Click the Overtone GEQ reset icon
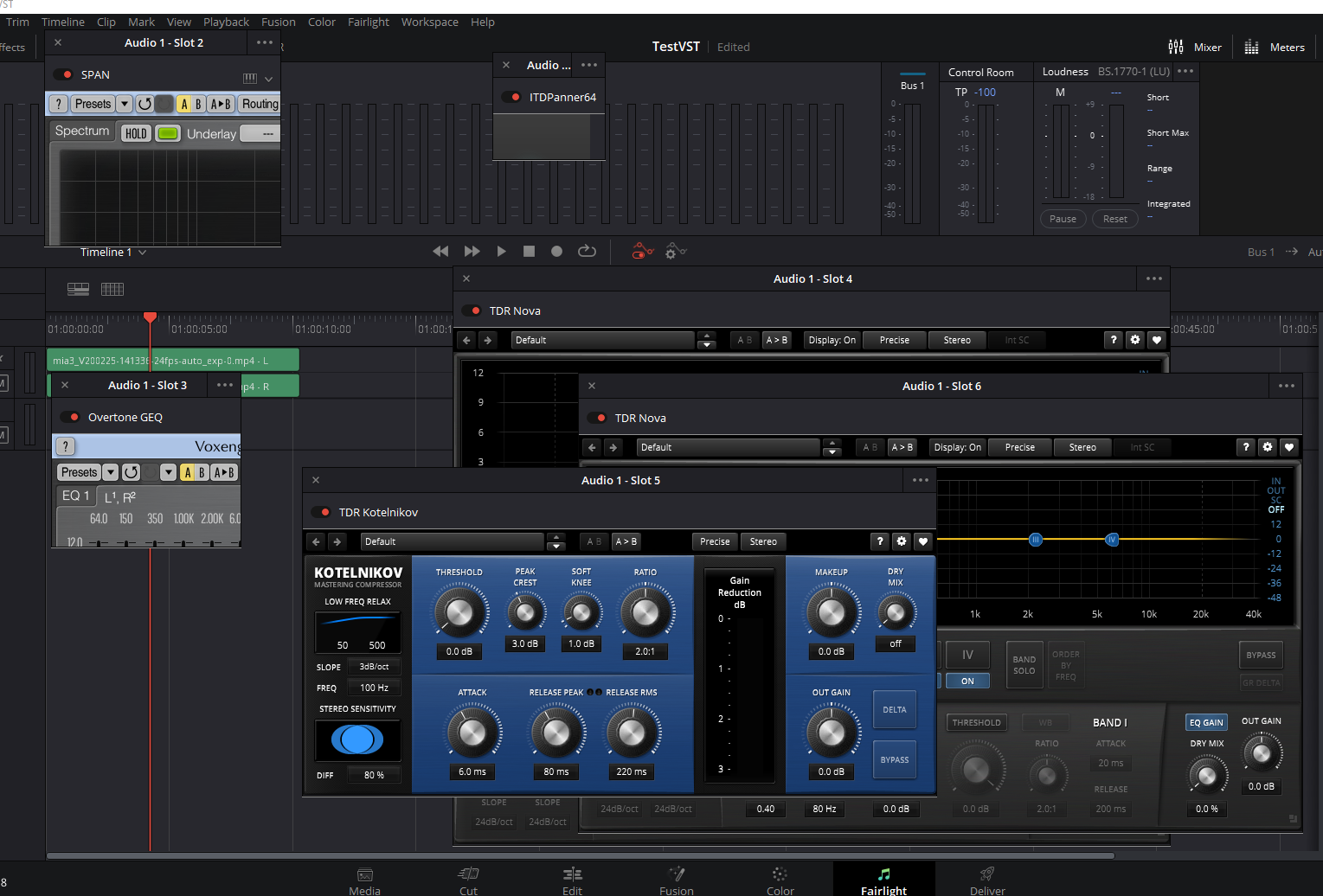Viewport: 1323px width, 896px height. click(x=131, y=472)
